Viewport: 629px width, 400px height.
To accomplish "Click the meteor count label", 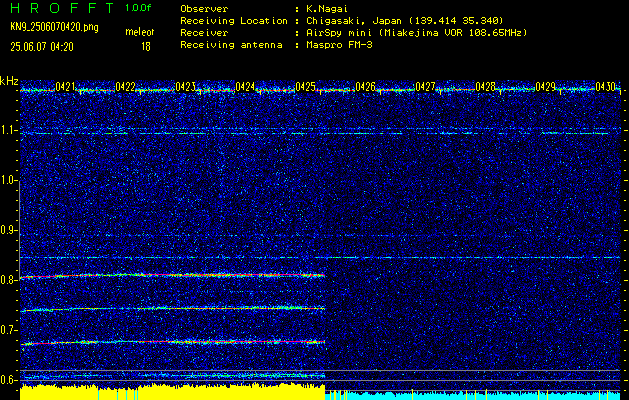I will (x=140, y=32).
